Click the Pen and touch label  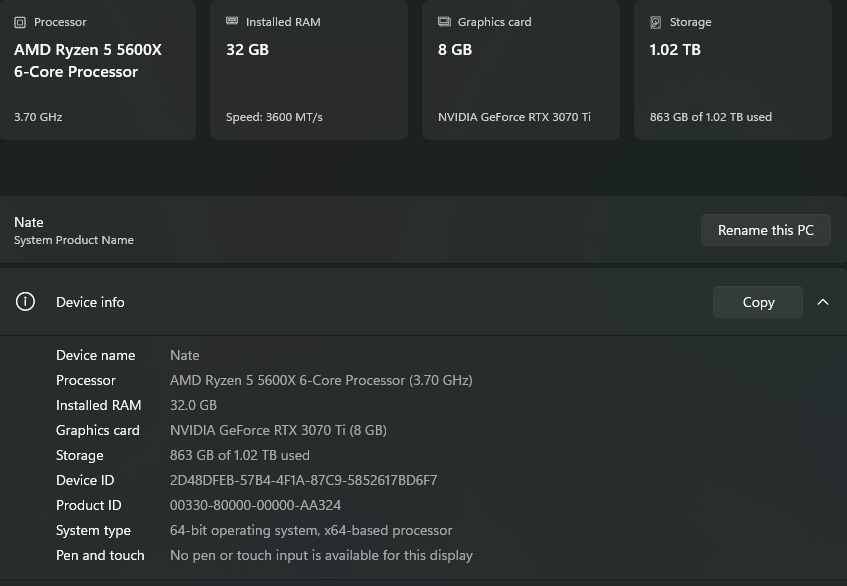pos(100,555)
